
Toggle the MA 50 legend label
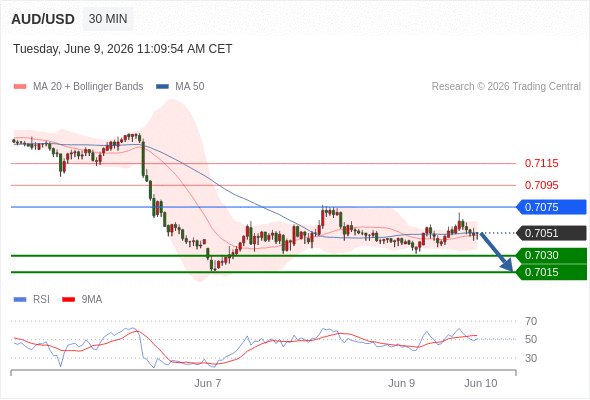pos(190,87)
